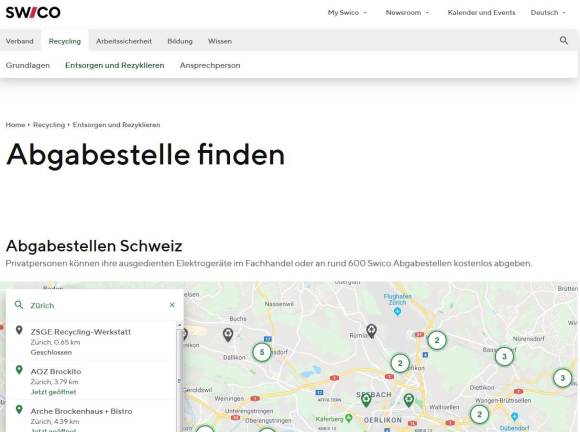The image size is (580, 432).
Task: Select the AOZ Brockito result
Action: (x=92, y=381)
